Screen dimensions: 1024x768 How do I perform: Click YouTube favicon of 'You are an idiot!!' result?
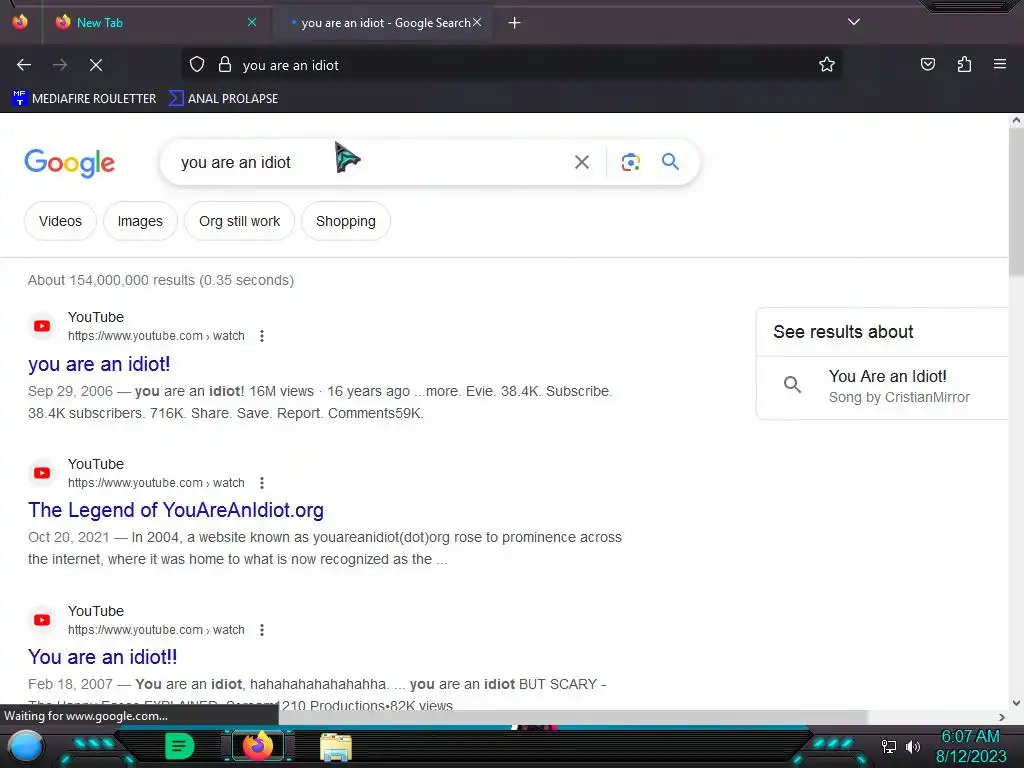click(x=42, y=620)
